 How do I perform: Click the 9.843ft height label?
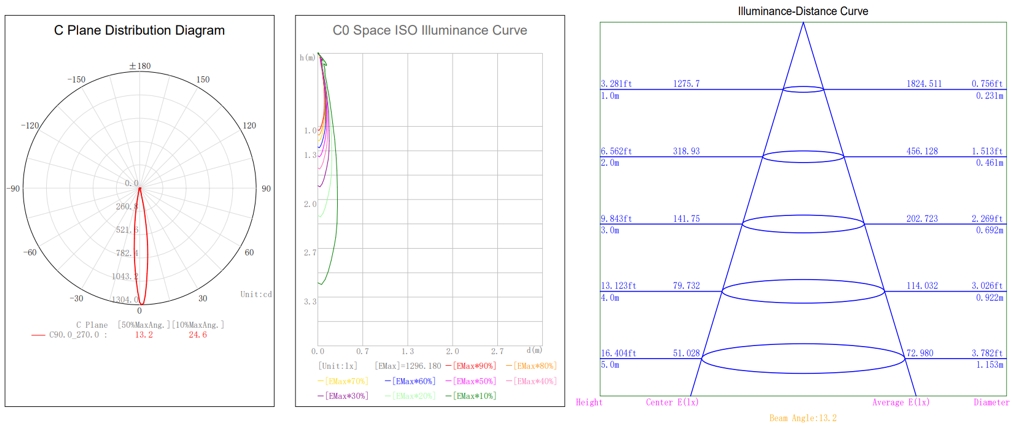(x=616, y=218)
